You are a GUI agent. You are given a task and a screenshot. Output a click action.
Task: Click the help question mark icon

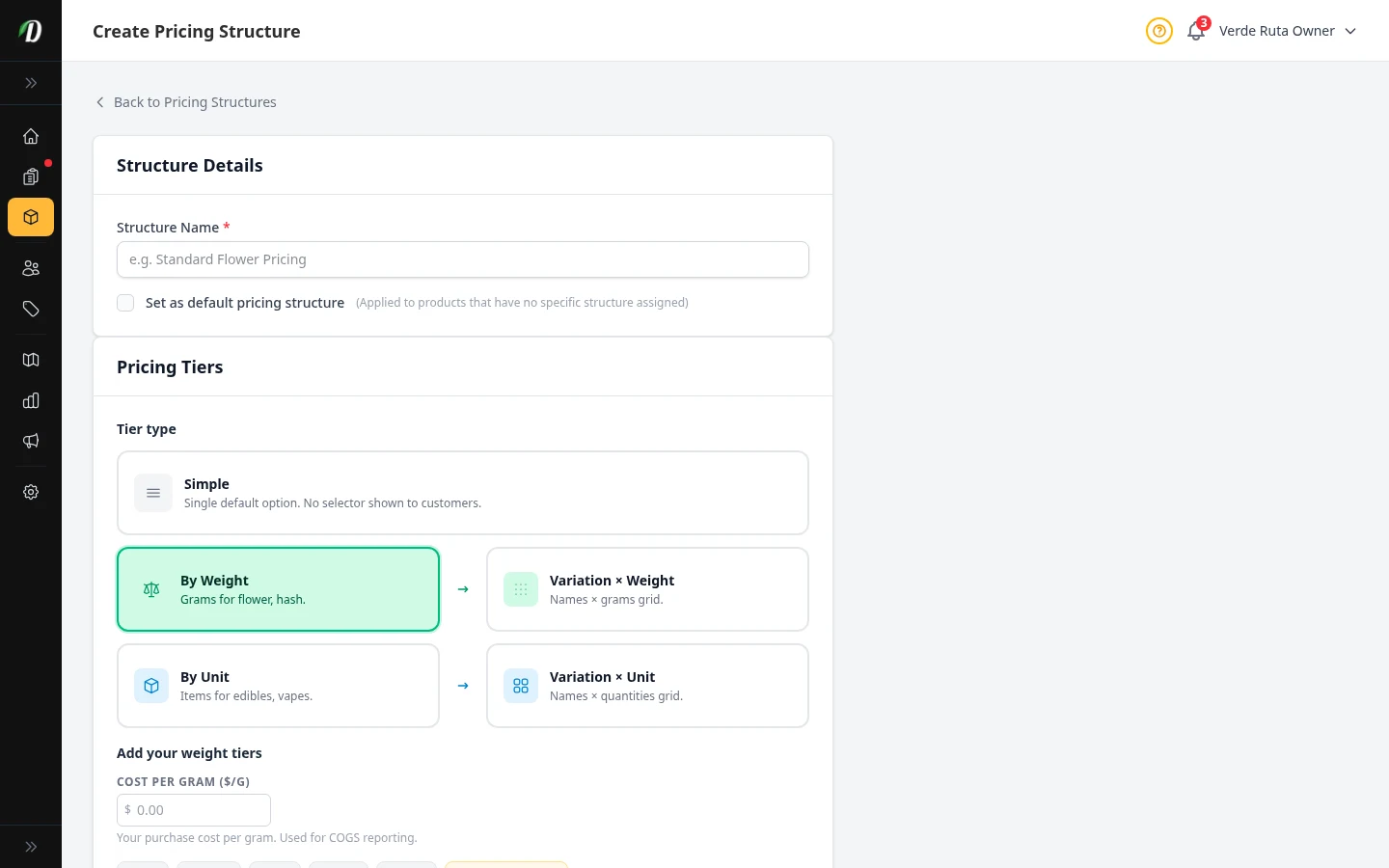pyautogui.click(x=1158, y=31)
